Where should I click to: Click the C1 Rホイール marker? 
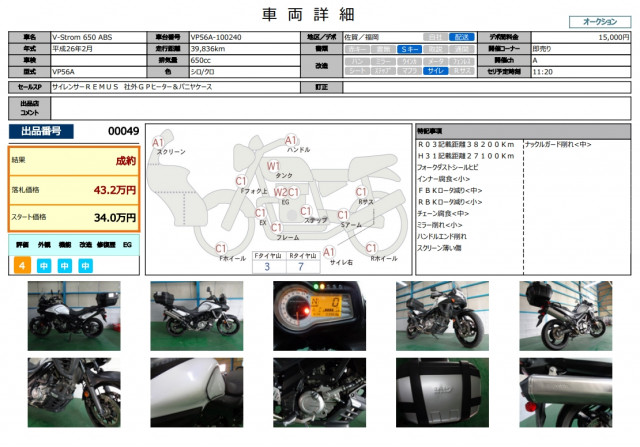click(x=371, y=247)
